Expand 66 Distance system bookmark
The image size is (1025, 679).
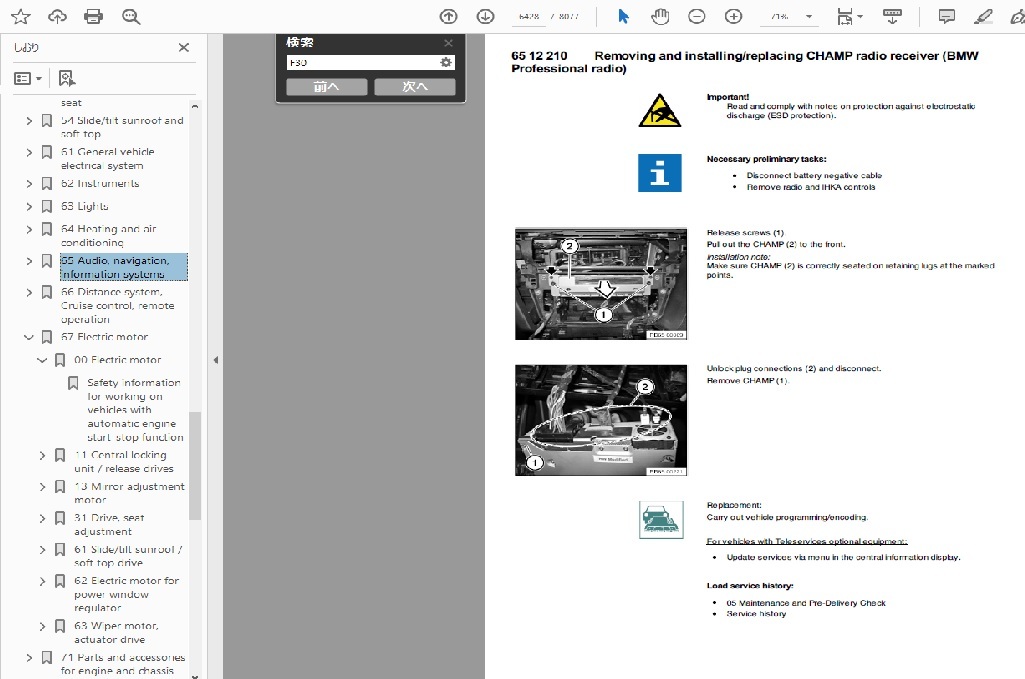29,292
